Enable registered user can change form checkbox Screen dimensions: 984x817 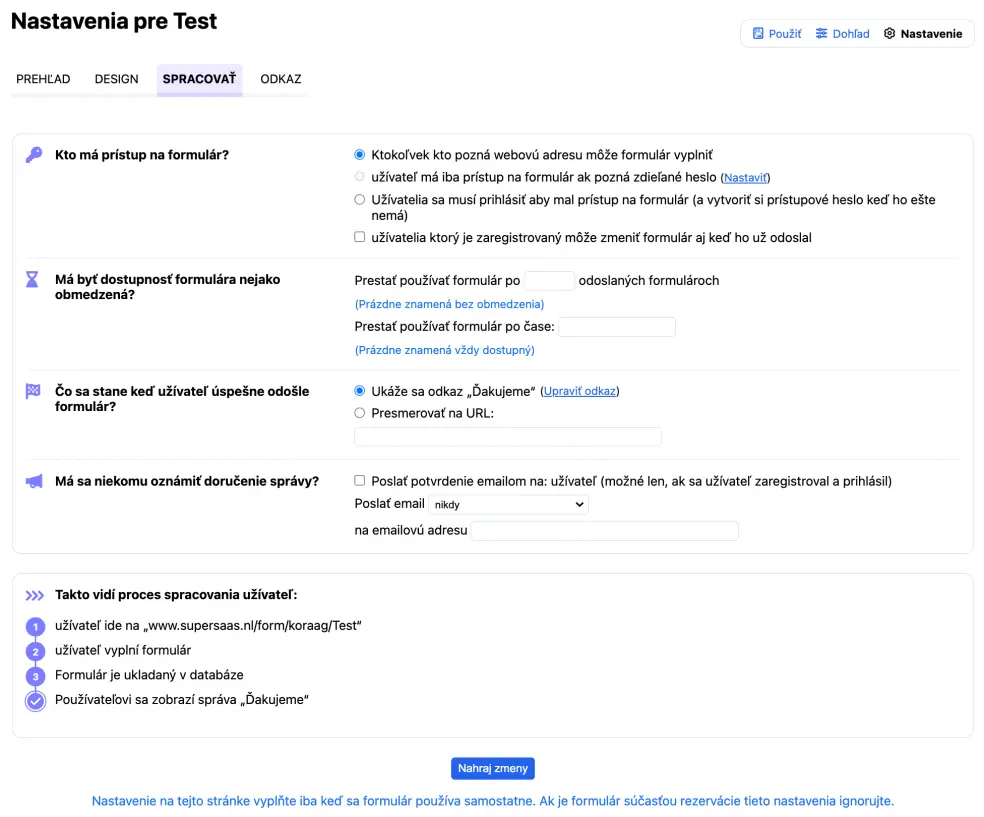click(360, 238)
